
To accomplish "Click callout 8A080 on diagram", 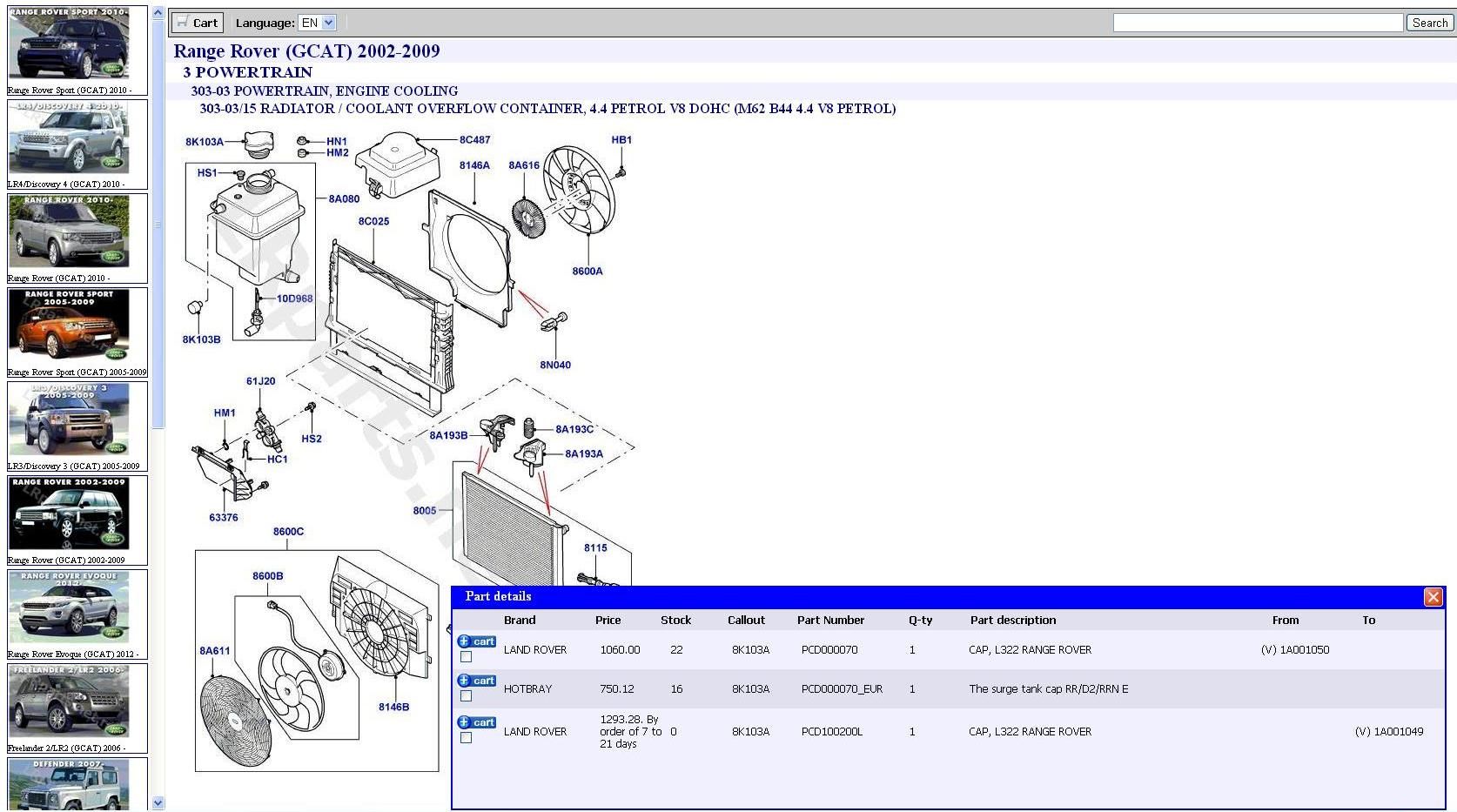I will (344, 198).
